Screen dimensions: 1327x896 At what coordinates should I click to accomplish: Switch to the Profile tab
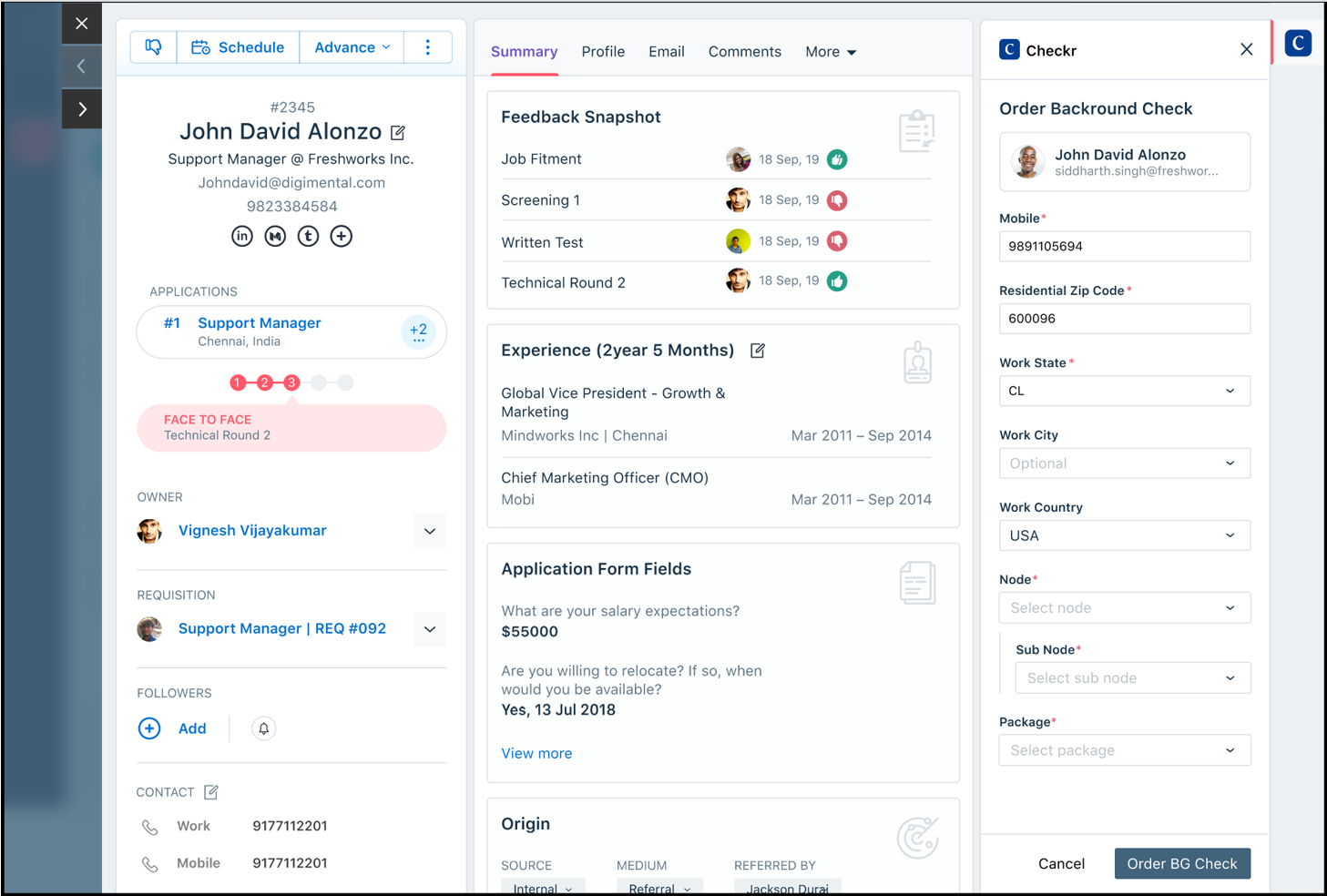(x=603, y=52)
